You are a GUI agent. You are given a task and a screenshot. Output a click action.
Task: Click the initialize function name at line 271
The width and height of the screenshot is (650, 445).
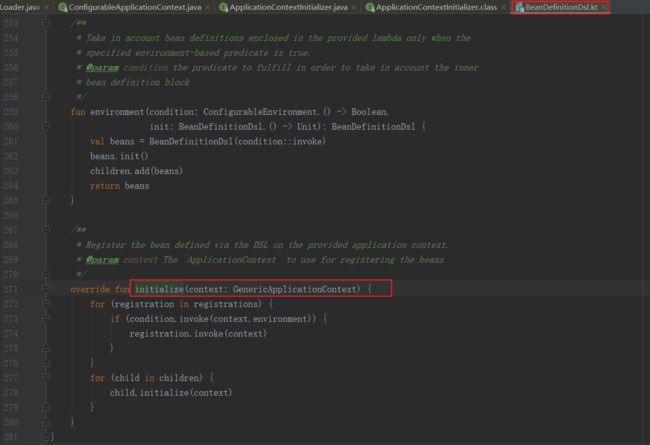(x=160, y=289)
